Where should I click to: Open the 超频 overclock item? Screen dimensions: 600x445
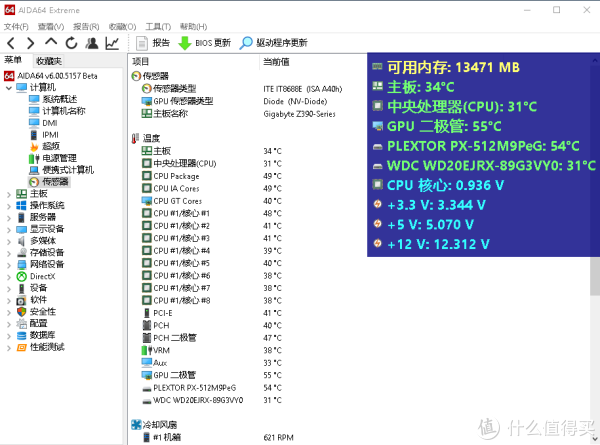pos(44,146)
